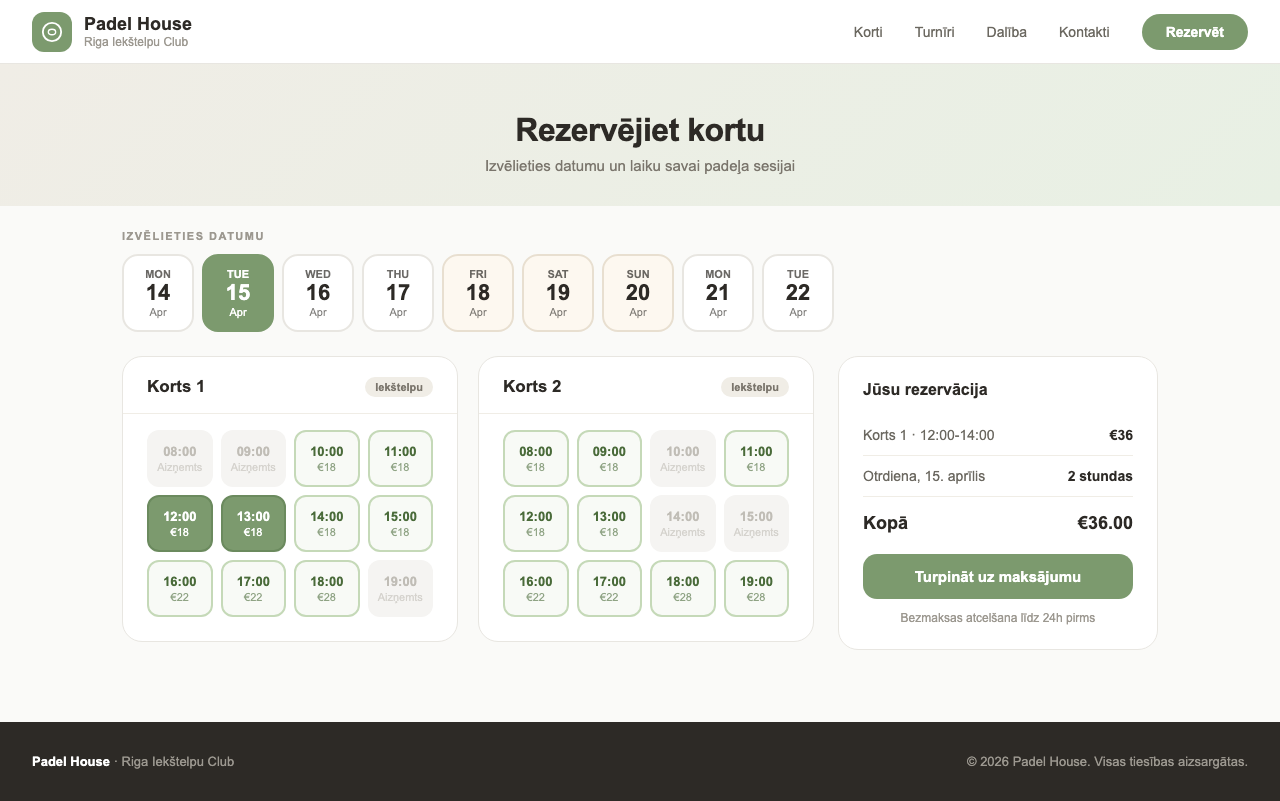
Task: Select the 18:00 €28 slot on Korts 1
Action: [327, 588]
